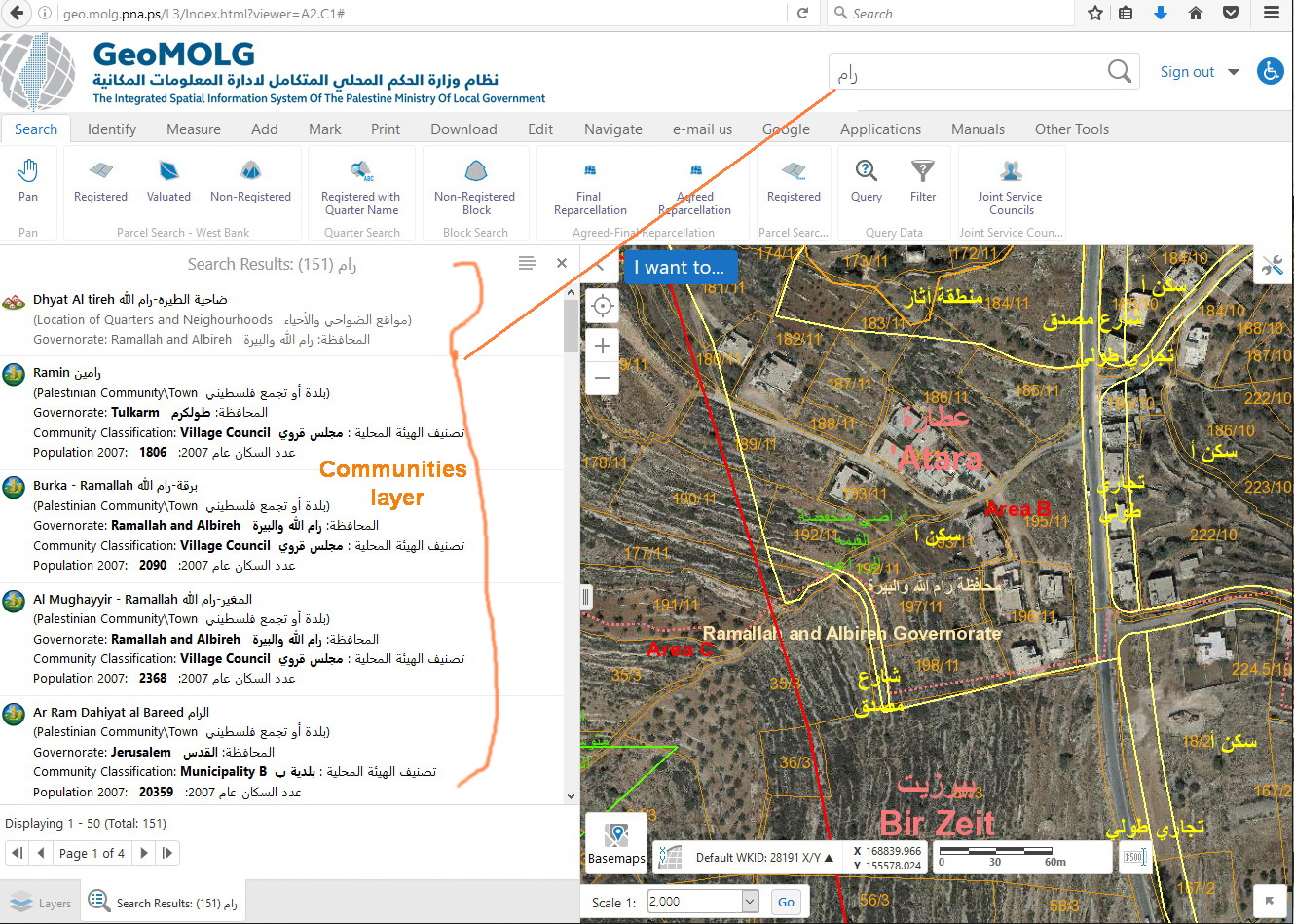Collapse the left results panel arrow
Viewport: 1294px width, 924px height.
pyautogui.click(x=601, y=265)
